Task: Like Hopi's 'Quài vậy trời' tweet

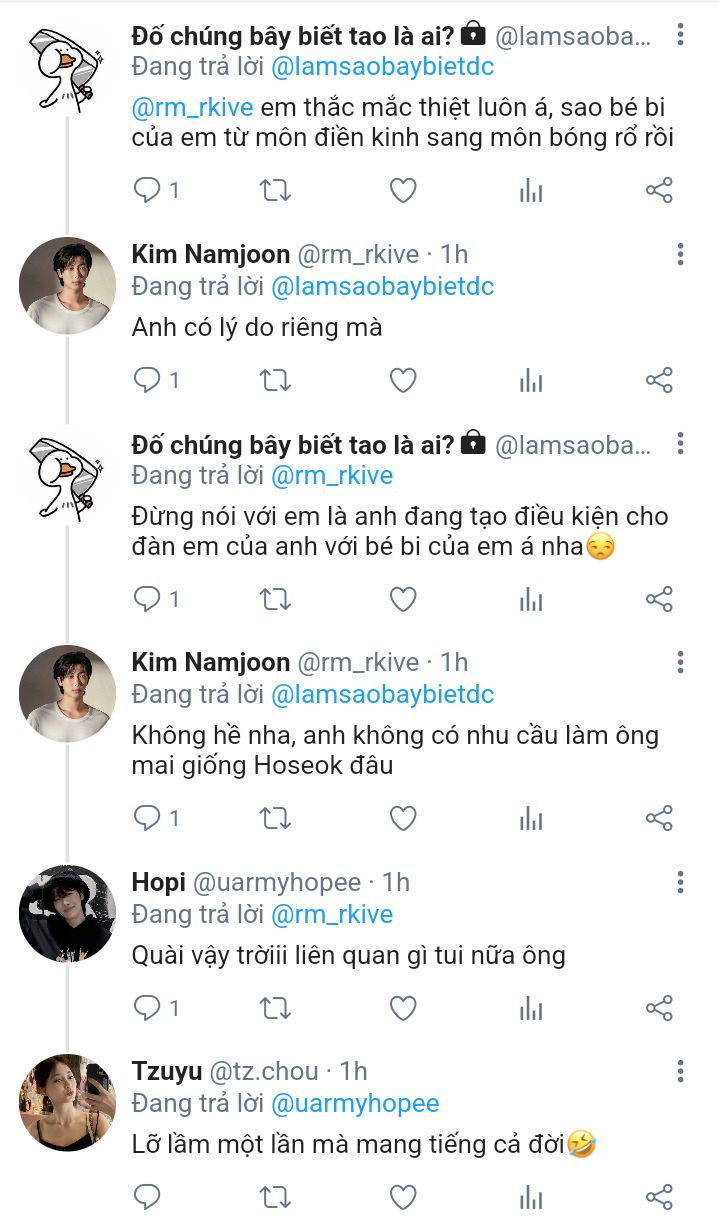Action: 403,1007
